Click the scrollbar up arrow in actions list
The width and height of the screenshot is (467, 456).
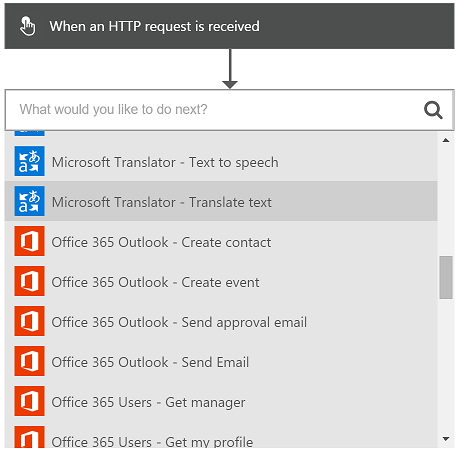446,140
